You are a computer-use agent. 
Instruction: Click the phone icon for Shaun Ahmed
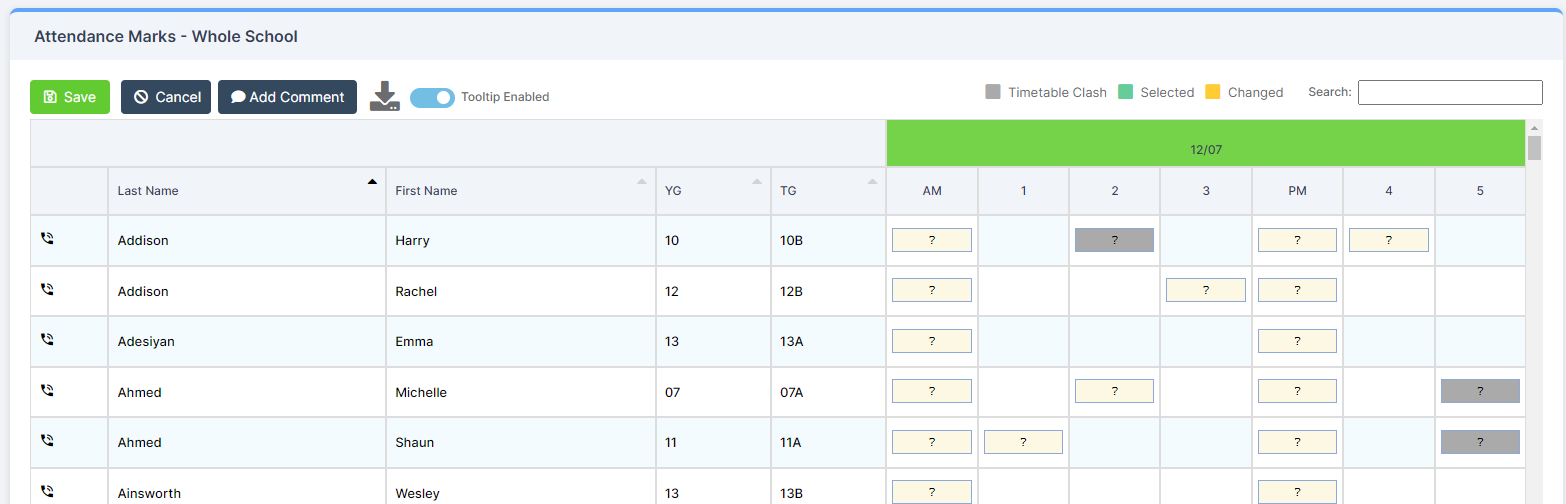coord(46,441)
